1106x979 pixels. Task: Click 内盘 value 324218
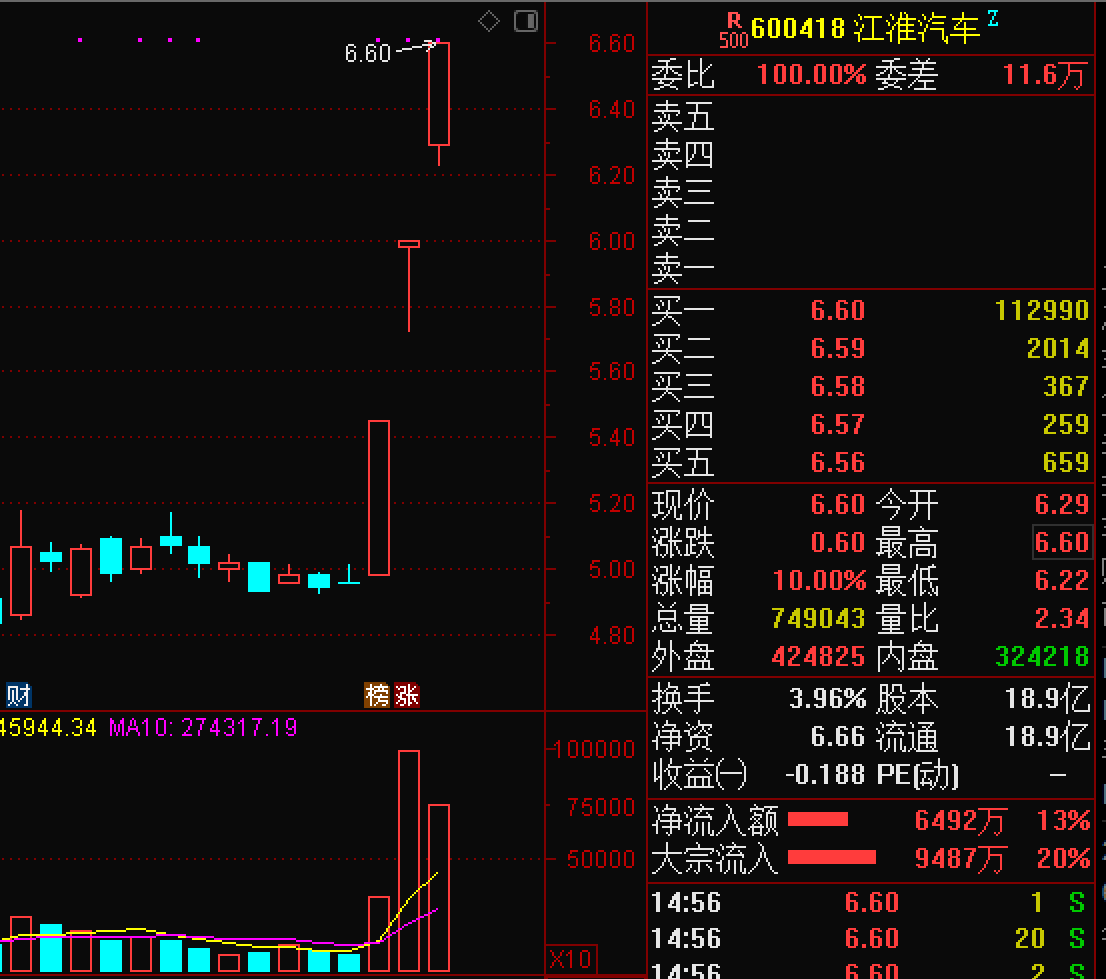pos(1042,657)
